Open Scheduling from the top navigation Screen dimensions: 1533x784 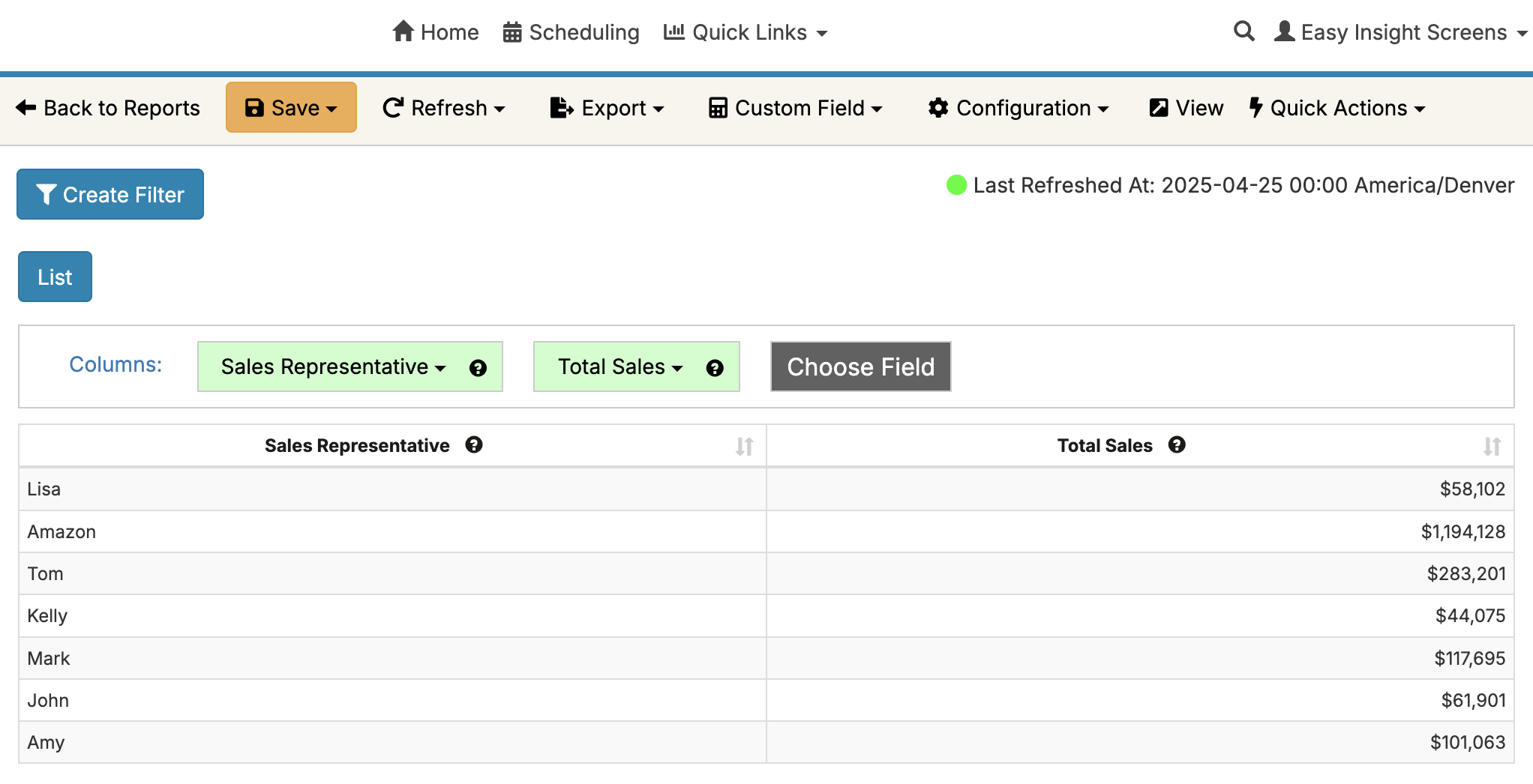[571, 32]
